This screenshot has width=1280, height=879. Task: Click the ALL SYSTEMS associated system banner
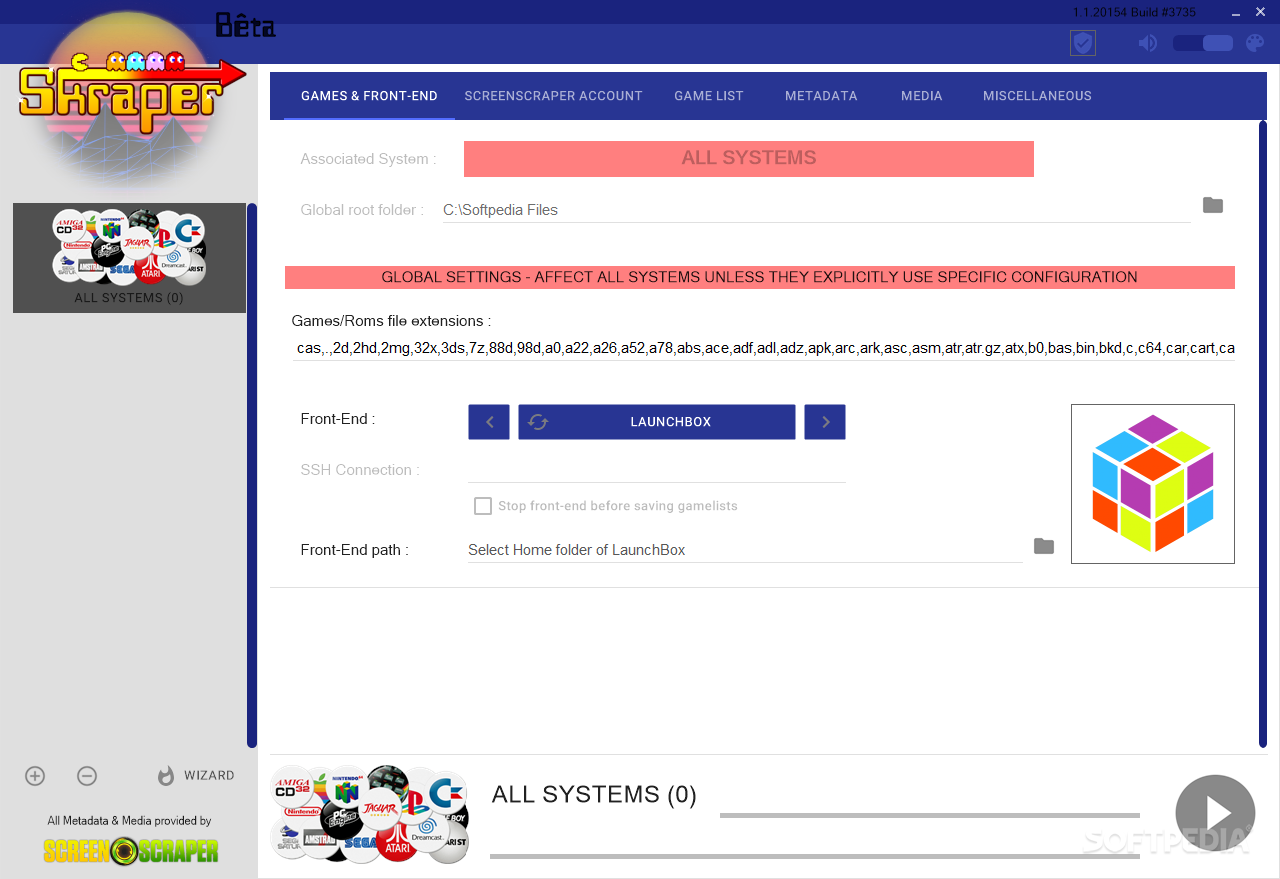tap(749, 158)
